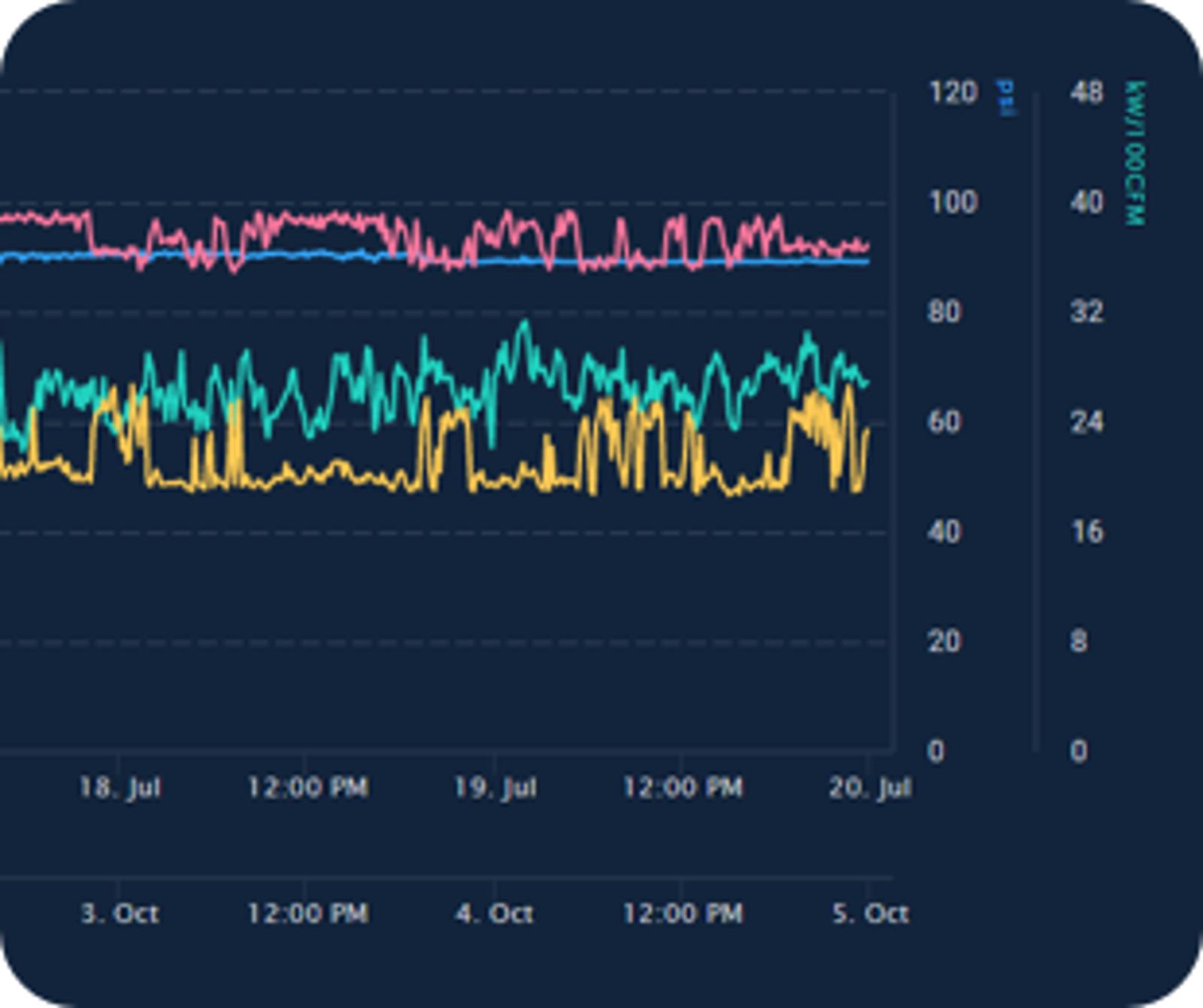Select the teal 'kW/100CFM' axis title

point(1134,153)
